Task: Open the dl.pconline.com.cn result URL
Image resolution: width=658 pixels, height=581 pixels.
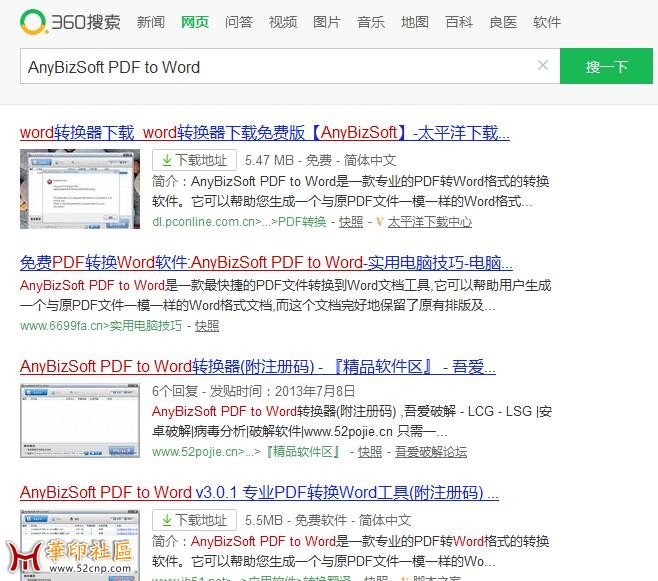Action: click(x=239, y=221)
